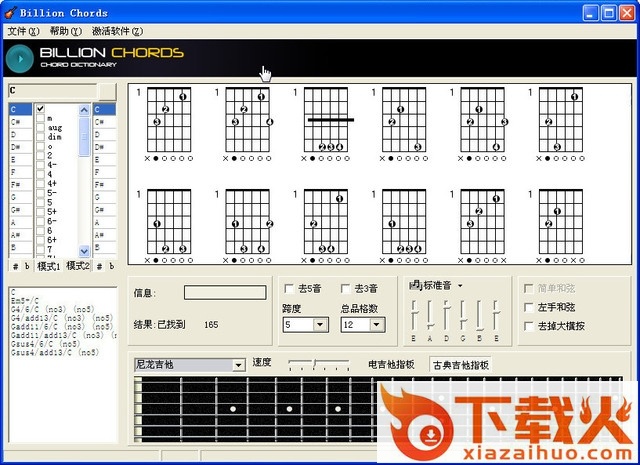Open the 尼龙吉他 instrument dropdown

click(x=239, y=365)
